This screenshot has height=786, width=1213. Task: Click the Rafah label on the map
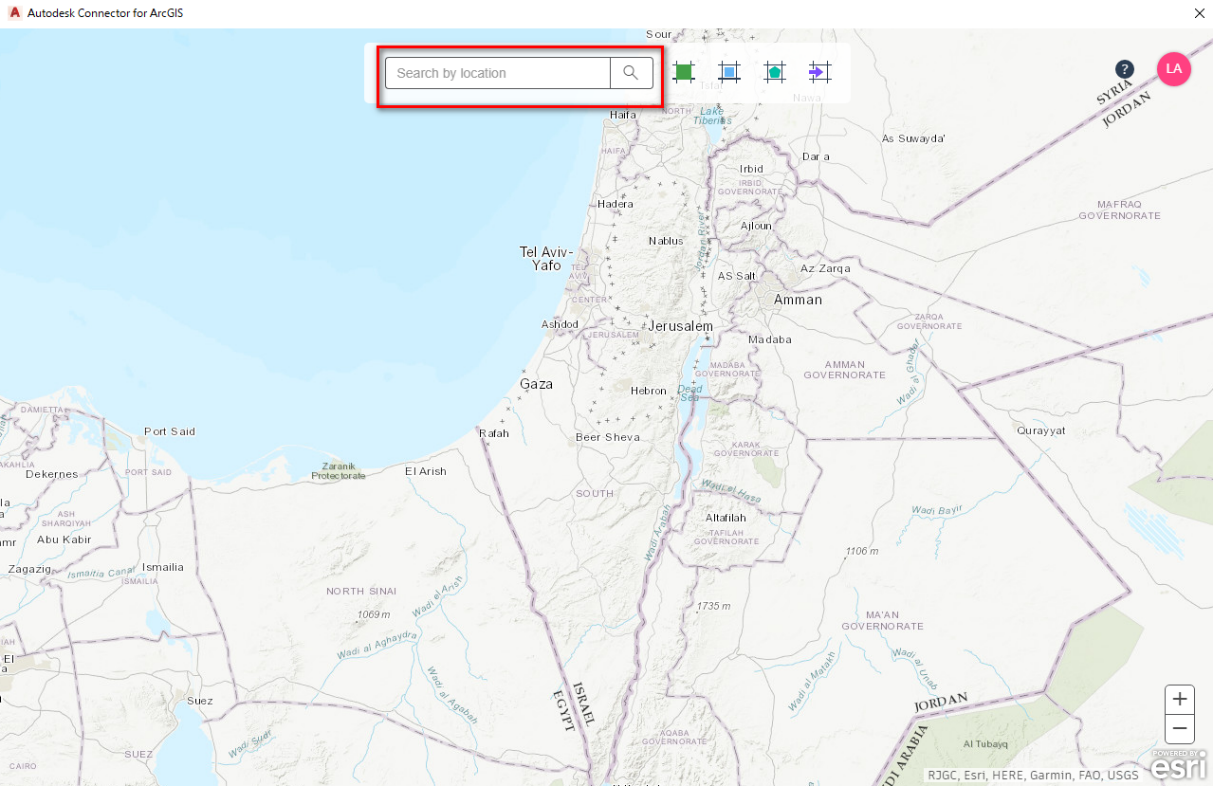(x=494, y=434)
